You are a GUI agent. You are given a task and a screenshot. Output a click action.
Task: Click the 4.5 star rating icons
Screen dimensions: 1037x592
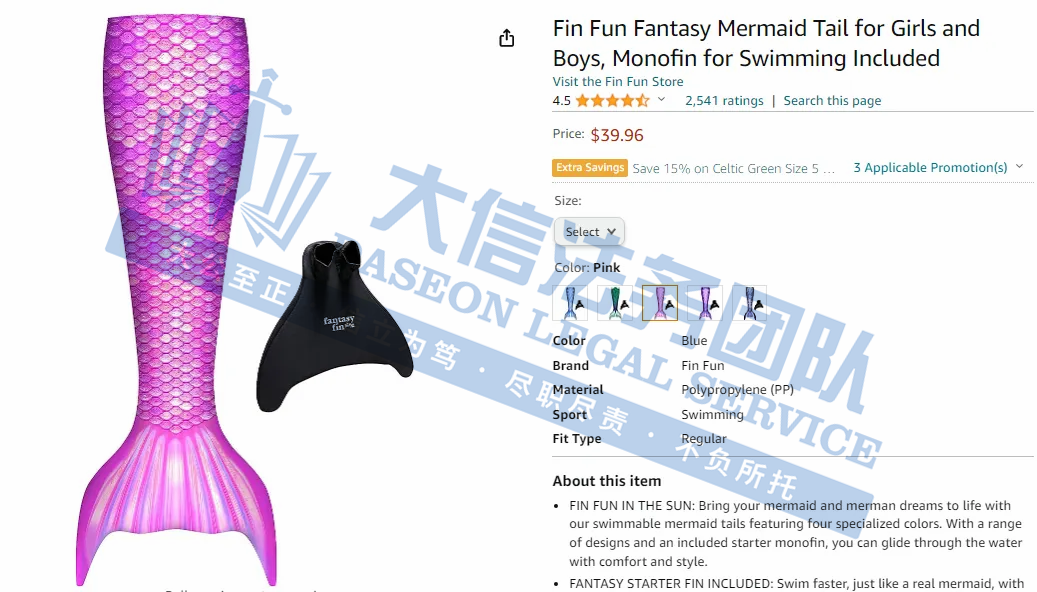(x=612, y=101)
